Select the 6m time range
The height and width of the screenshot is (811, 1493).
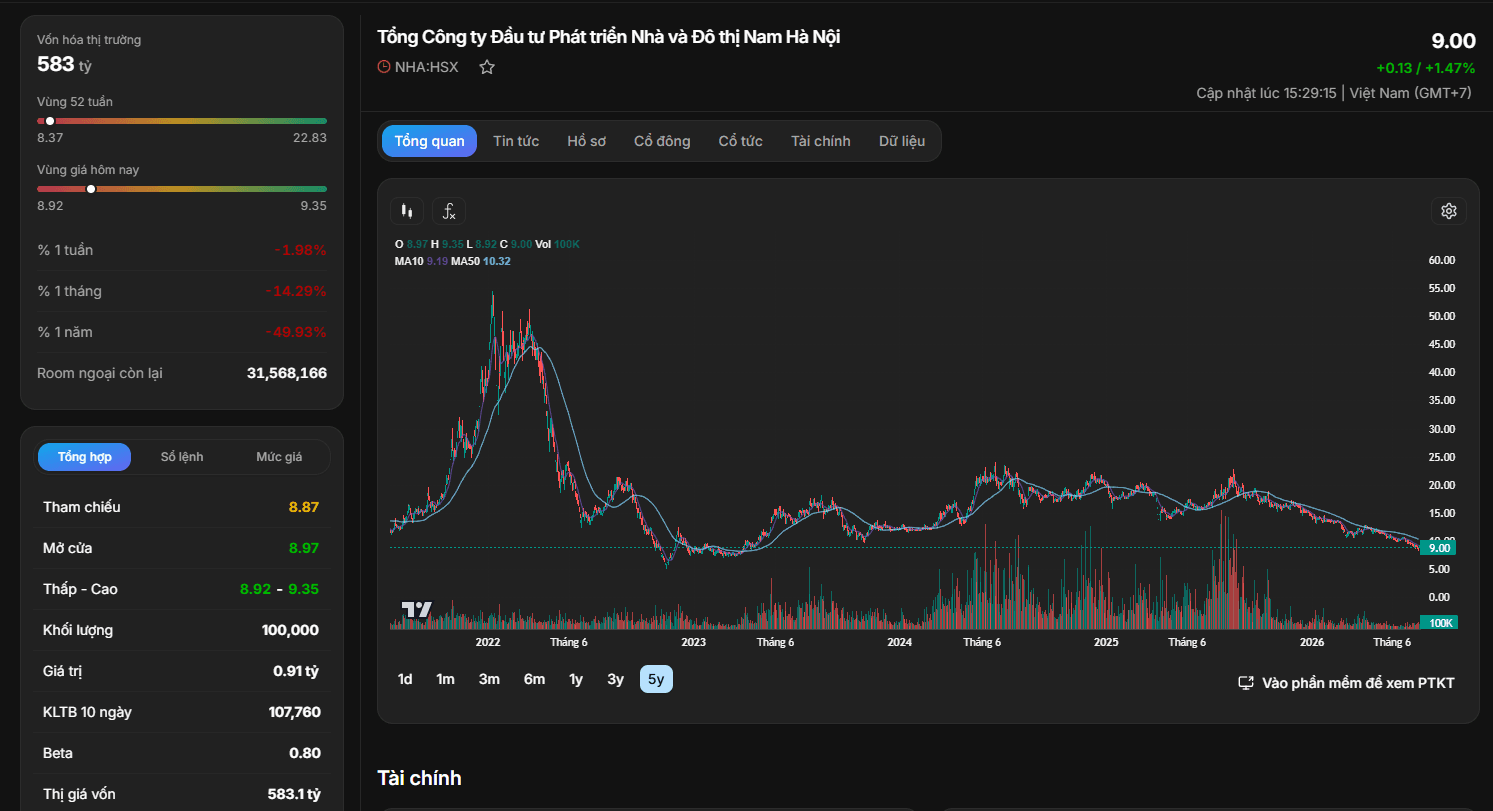tap(534, 679)
